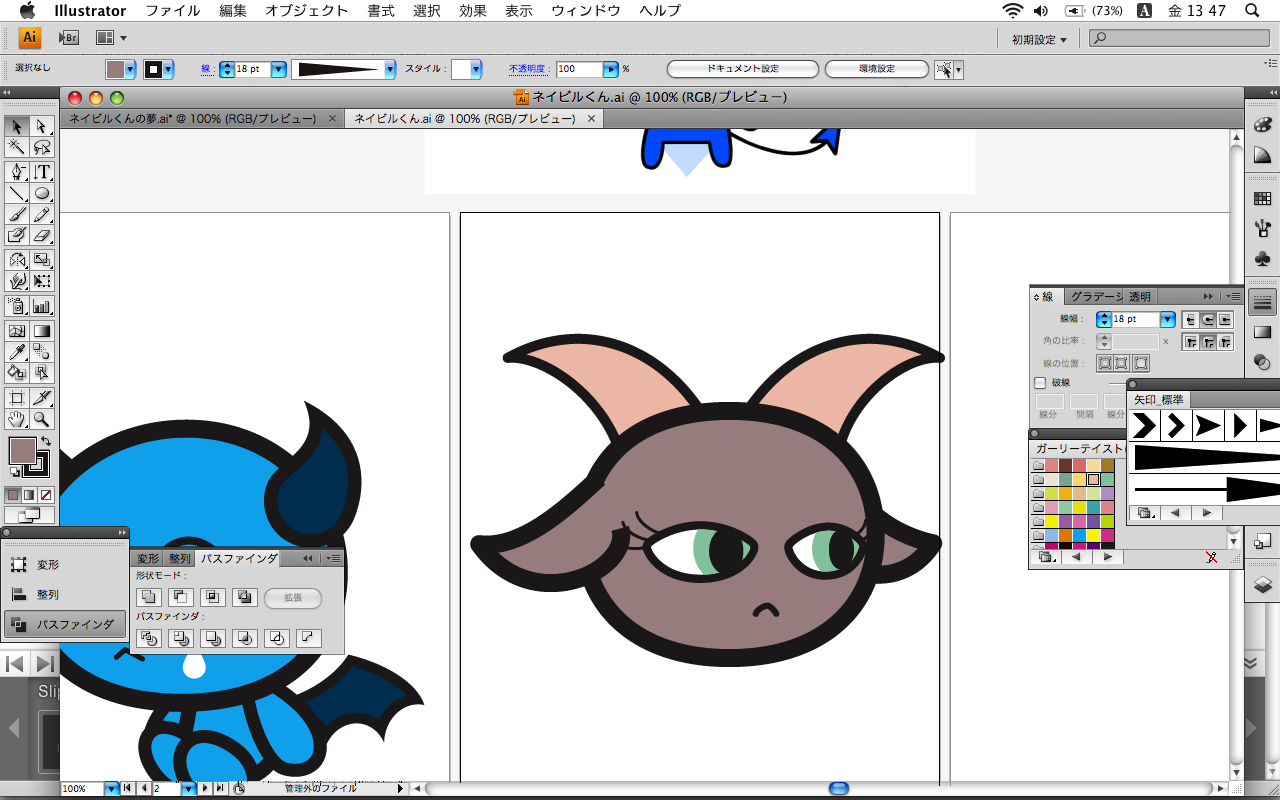Click the 環境設定 button
The width and height of the screenshot is (1280, 800).
point(877,69)
